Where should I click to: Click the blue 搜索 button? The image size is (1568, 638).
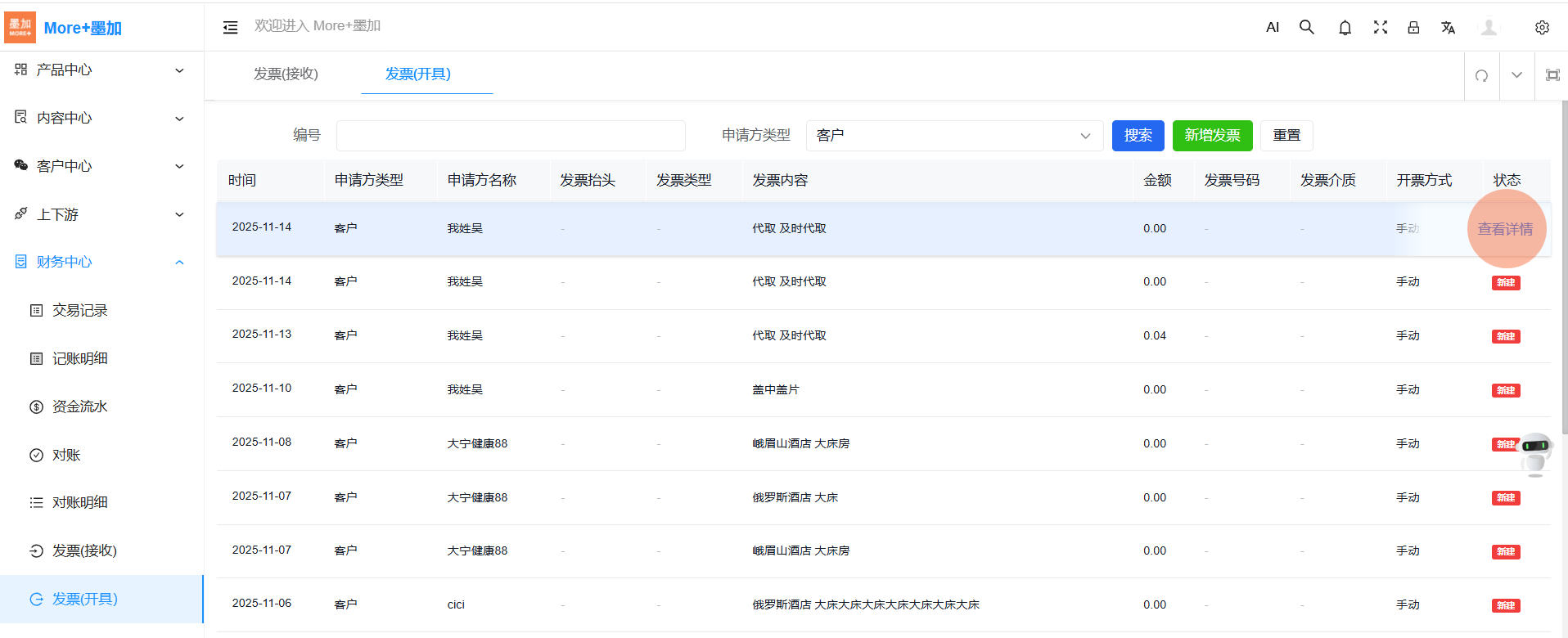pos(1138,136)
